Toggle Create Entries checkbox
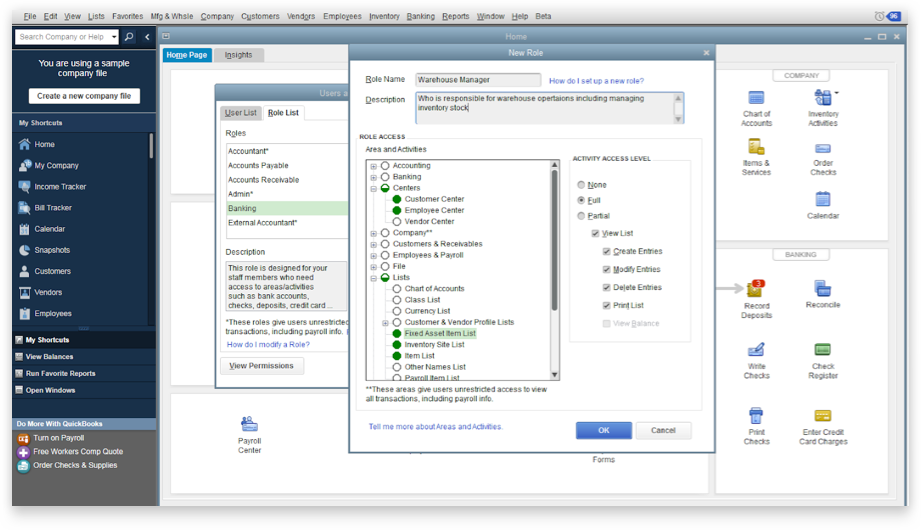Screen dimensions: 922x530 [x=606, y=251]
